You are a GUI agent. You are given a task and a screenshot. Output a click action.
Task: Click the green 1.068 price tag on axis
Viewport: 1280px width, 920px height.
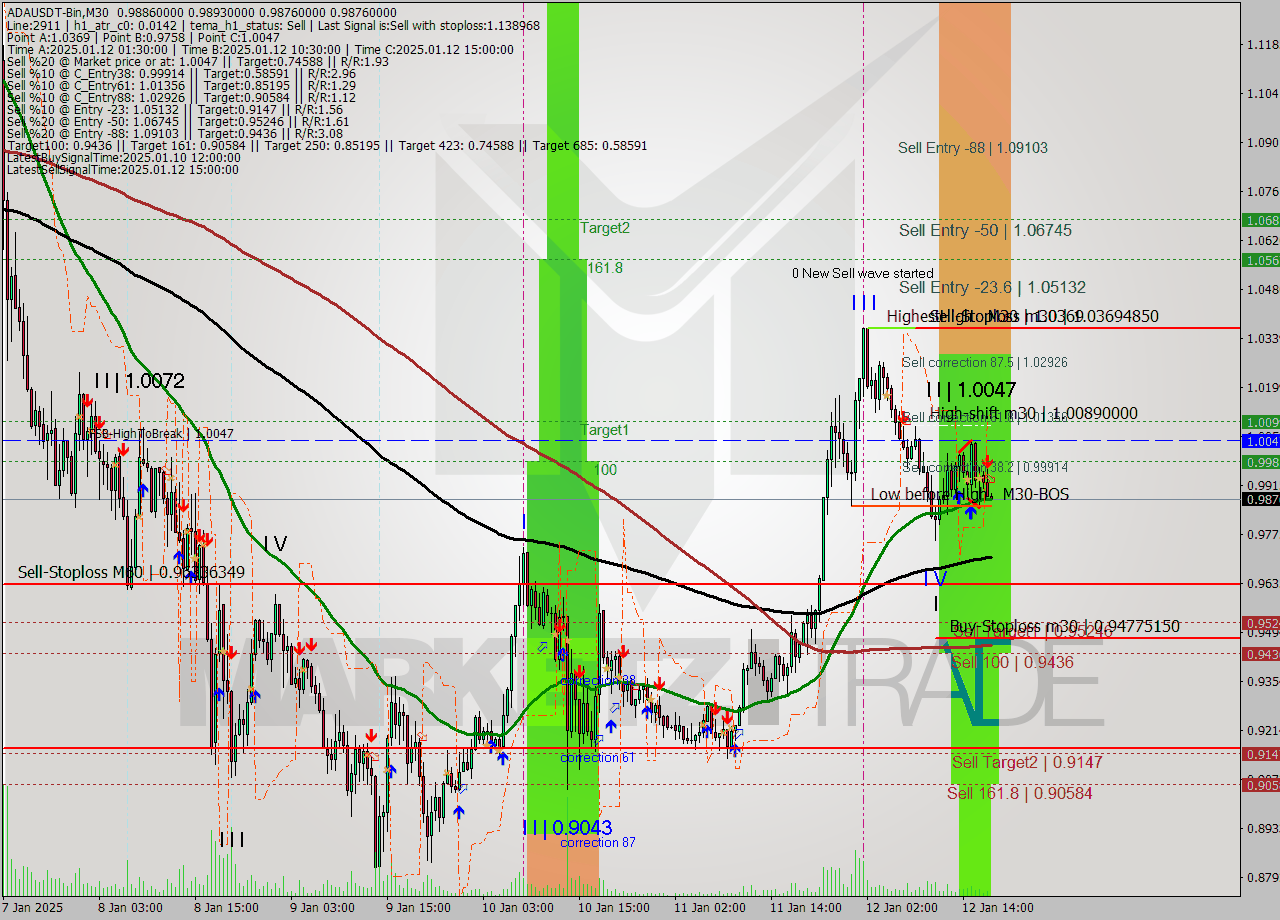[1260, 220]
